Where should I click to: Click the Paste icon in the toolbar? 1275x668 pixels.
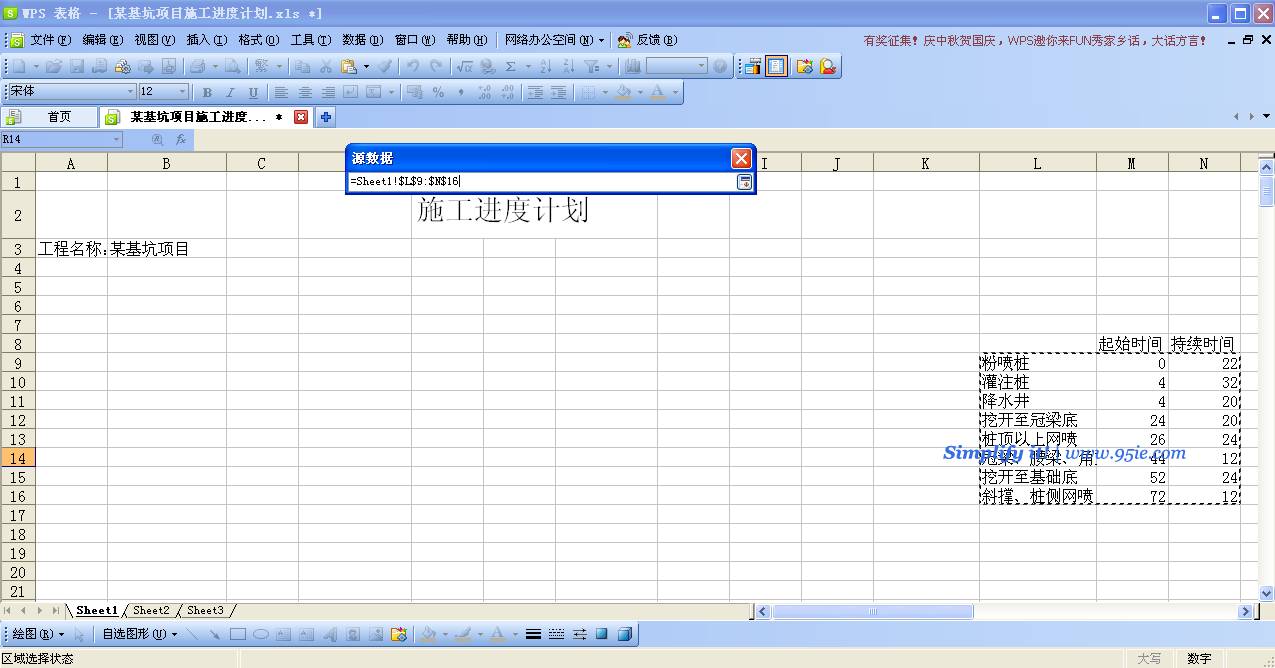click(348, 66)
